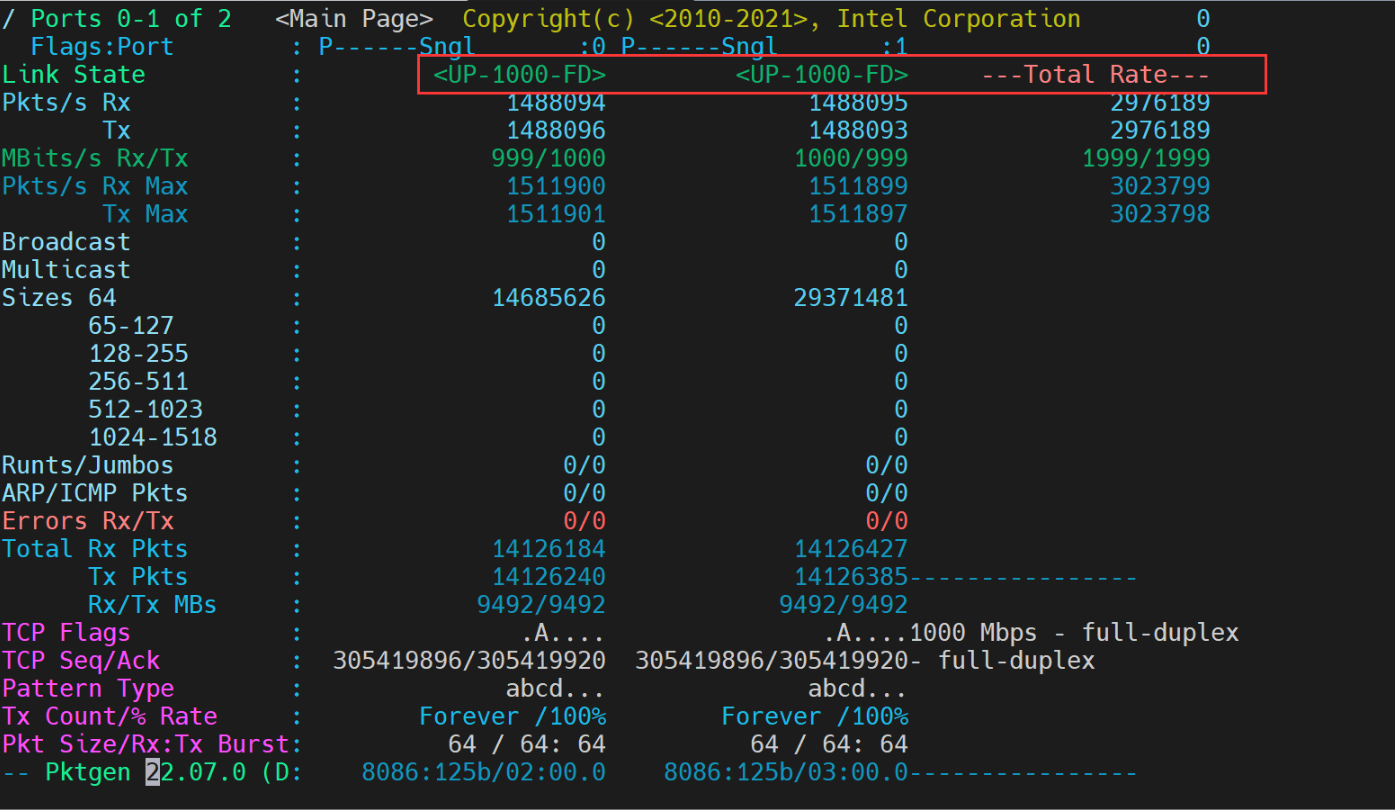The width and height of the screenshot is (1395, 810).
Task: Click Total Rx Pkts value 14126184
Action: click(x=548, y=549)
